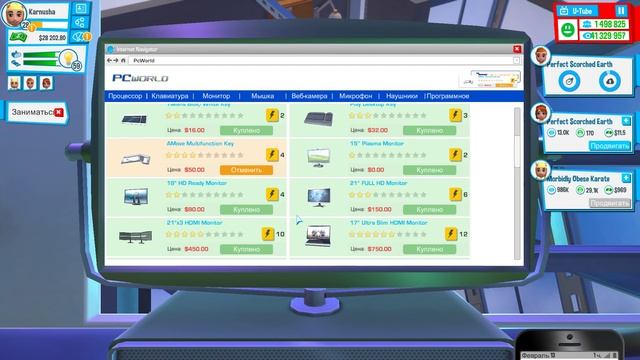This screenshot has height=360, width=640.
Task: Click Куплено button for the $16.00 keyboard
Action: (x=246, y=131)
